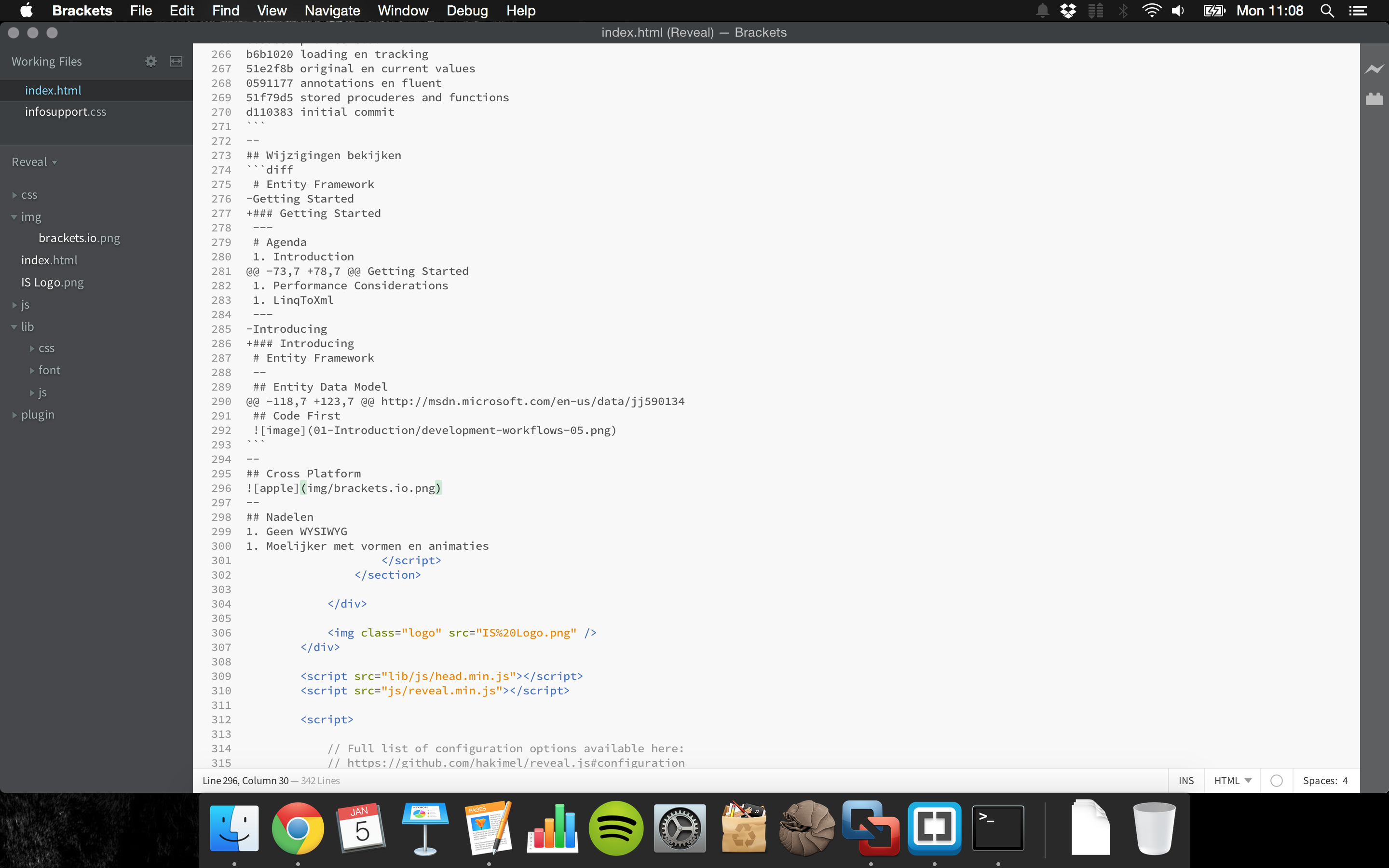The width and height of the screenshot is (1389, 868).
Task: Click notification bell in menu bar
Action: coord(1042,11)
